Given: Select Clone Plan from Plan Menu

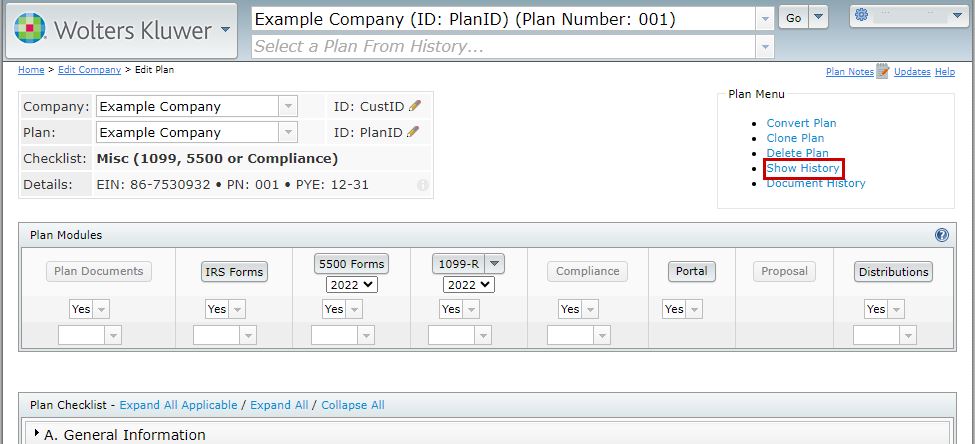Looking at the screenshot, I should pyautogui.click(x=795, y=138).
